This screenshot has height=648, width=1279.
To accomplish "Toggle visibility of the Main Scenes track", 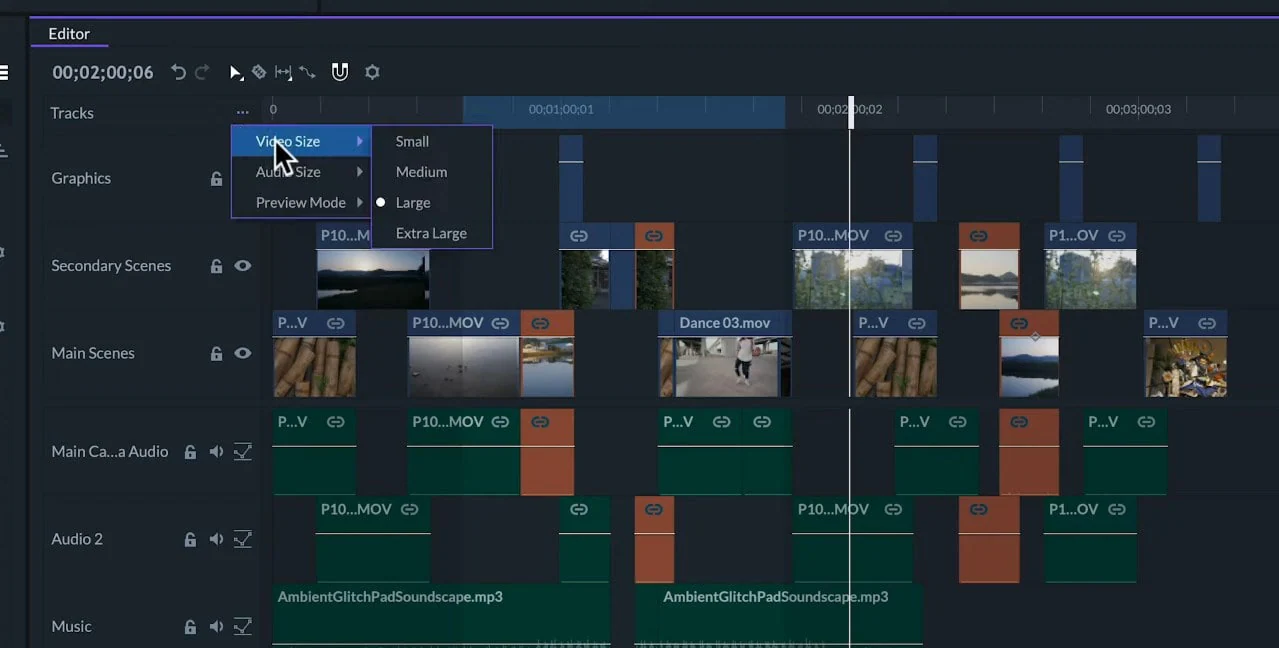I will 243,353.
